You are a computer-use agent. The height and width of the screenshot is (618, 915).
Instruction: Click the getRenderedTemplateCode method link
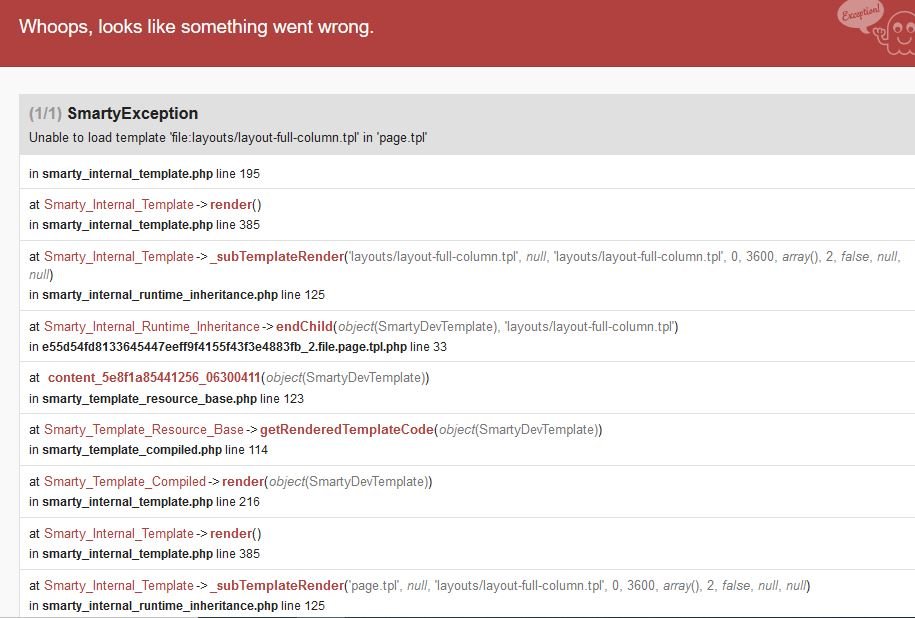click(347, 430)
